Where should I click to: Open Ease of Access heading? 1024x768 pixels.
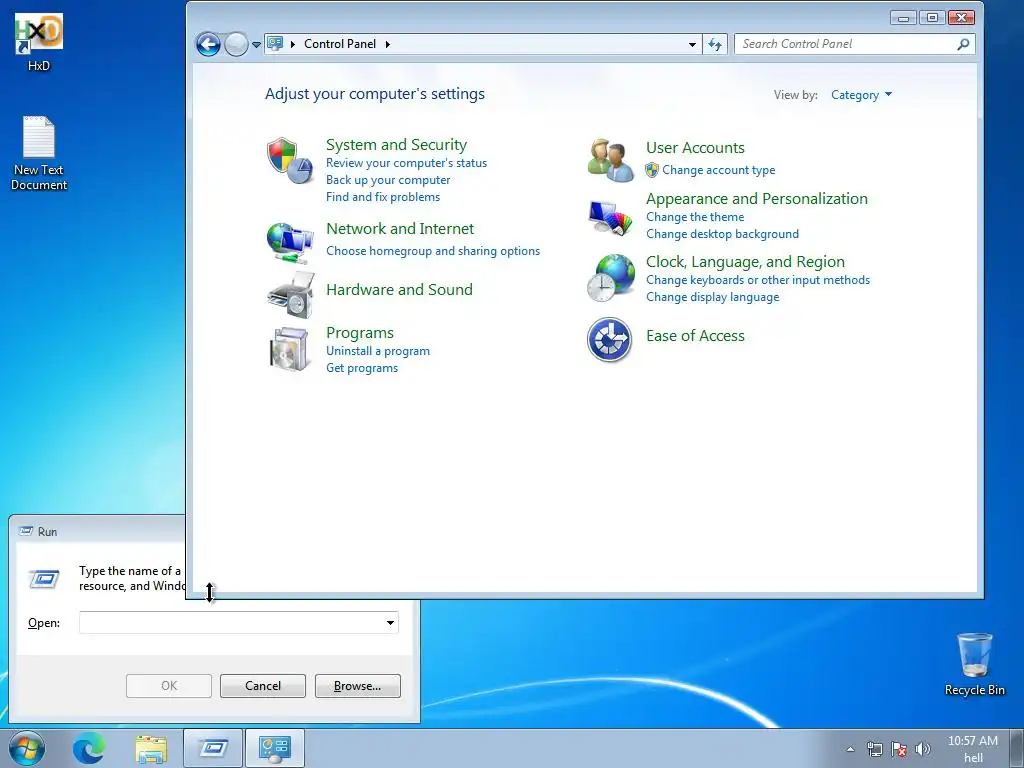tap(695, 336)
